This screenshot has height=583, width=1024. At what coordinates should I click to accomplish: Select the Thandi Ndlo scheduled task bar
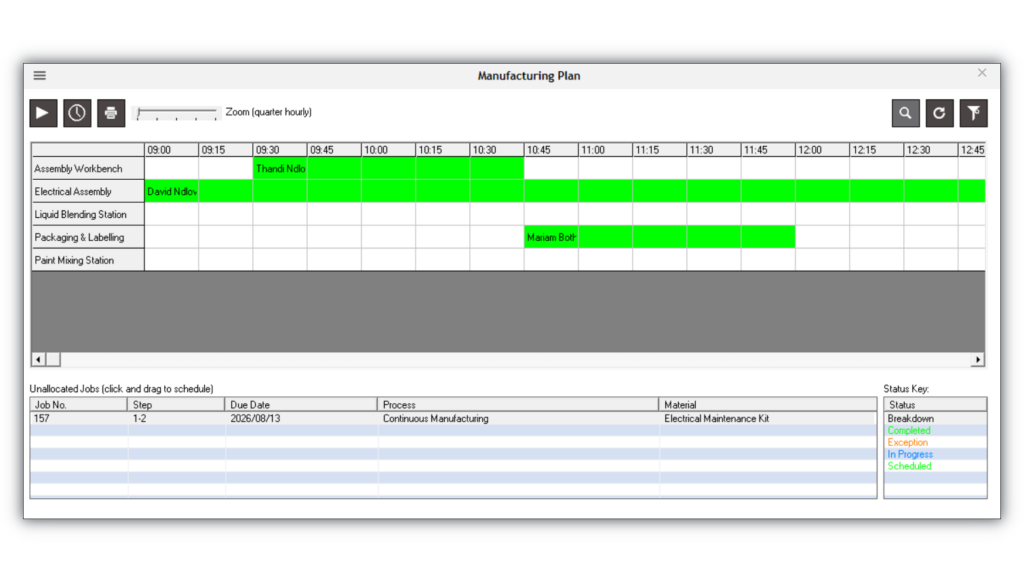(x=389, y=168)
